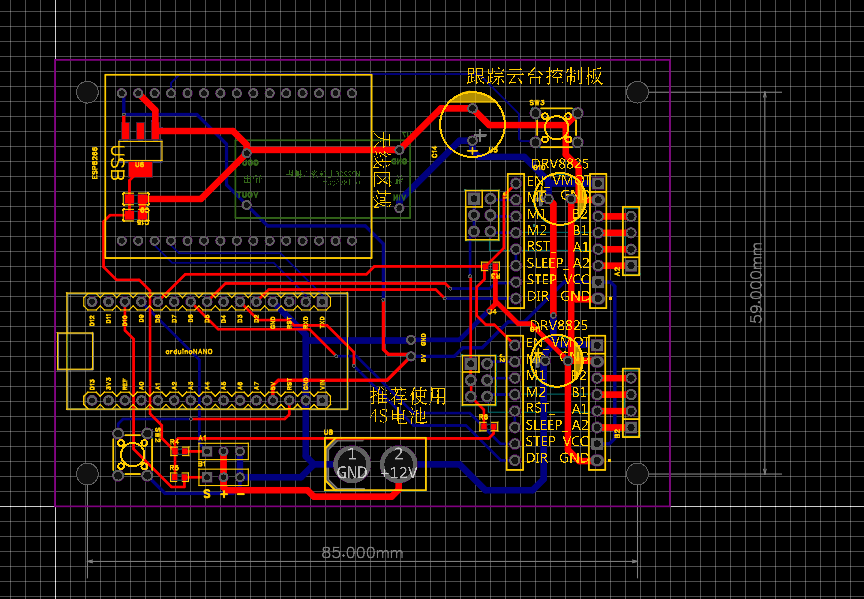Select the board title text 跟踪云台控制板
Viewport: 864px width, 599px height.
pyautogui.click(x=534, y=76)
